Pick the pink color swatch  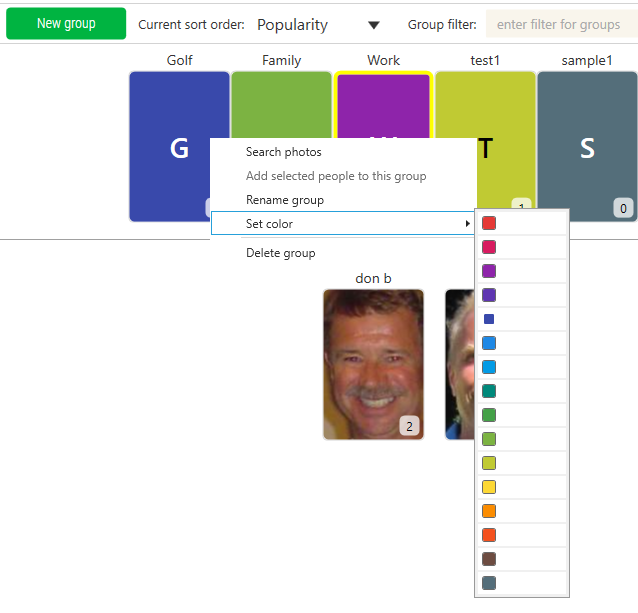click(489, 247)
